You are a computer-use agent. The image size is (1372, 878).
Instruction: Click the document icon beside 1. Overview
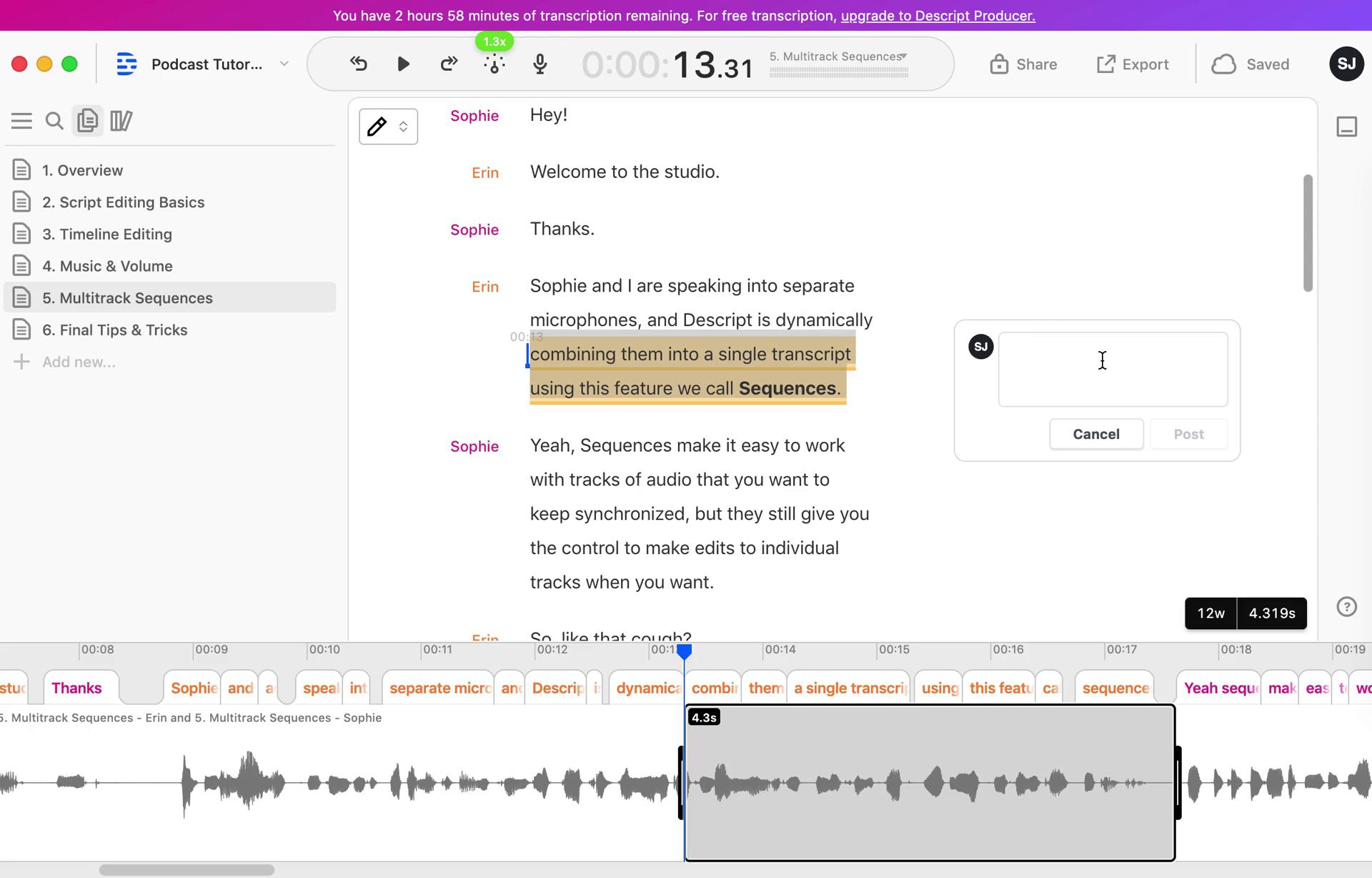click(x=21, y=170)
